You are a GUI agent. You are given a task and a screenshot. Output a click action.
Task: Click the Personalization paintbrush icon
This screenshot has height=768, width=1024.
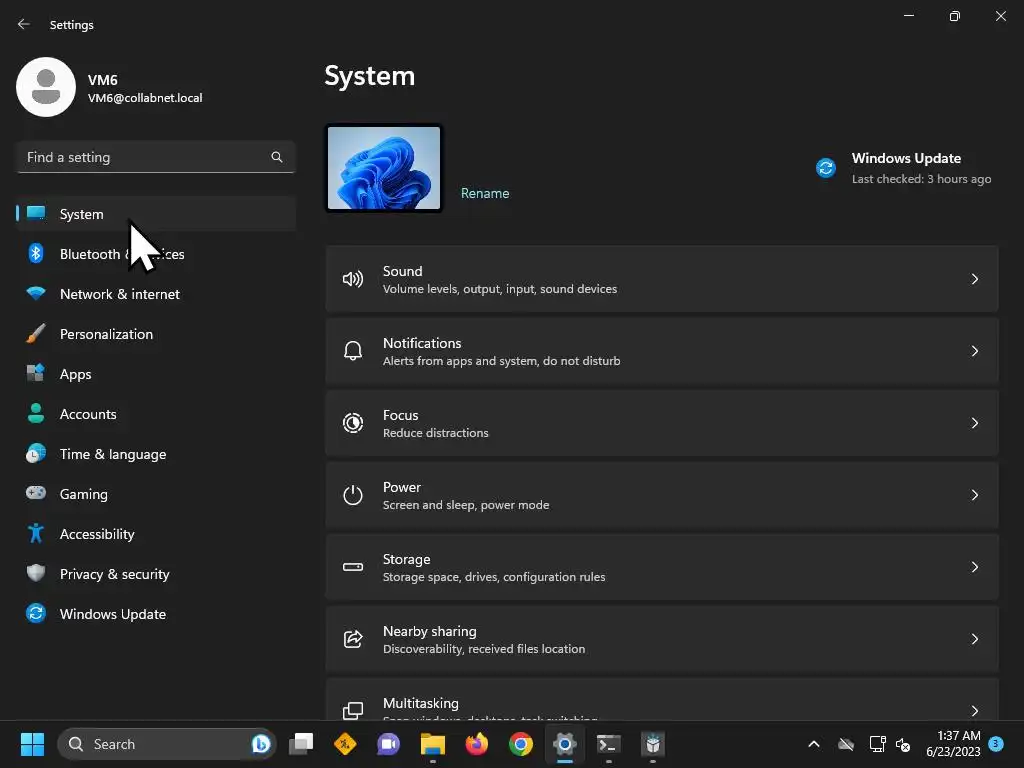pyautogui.click(x=36, y=334)
